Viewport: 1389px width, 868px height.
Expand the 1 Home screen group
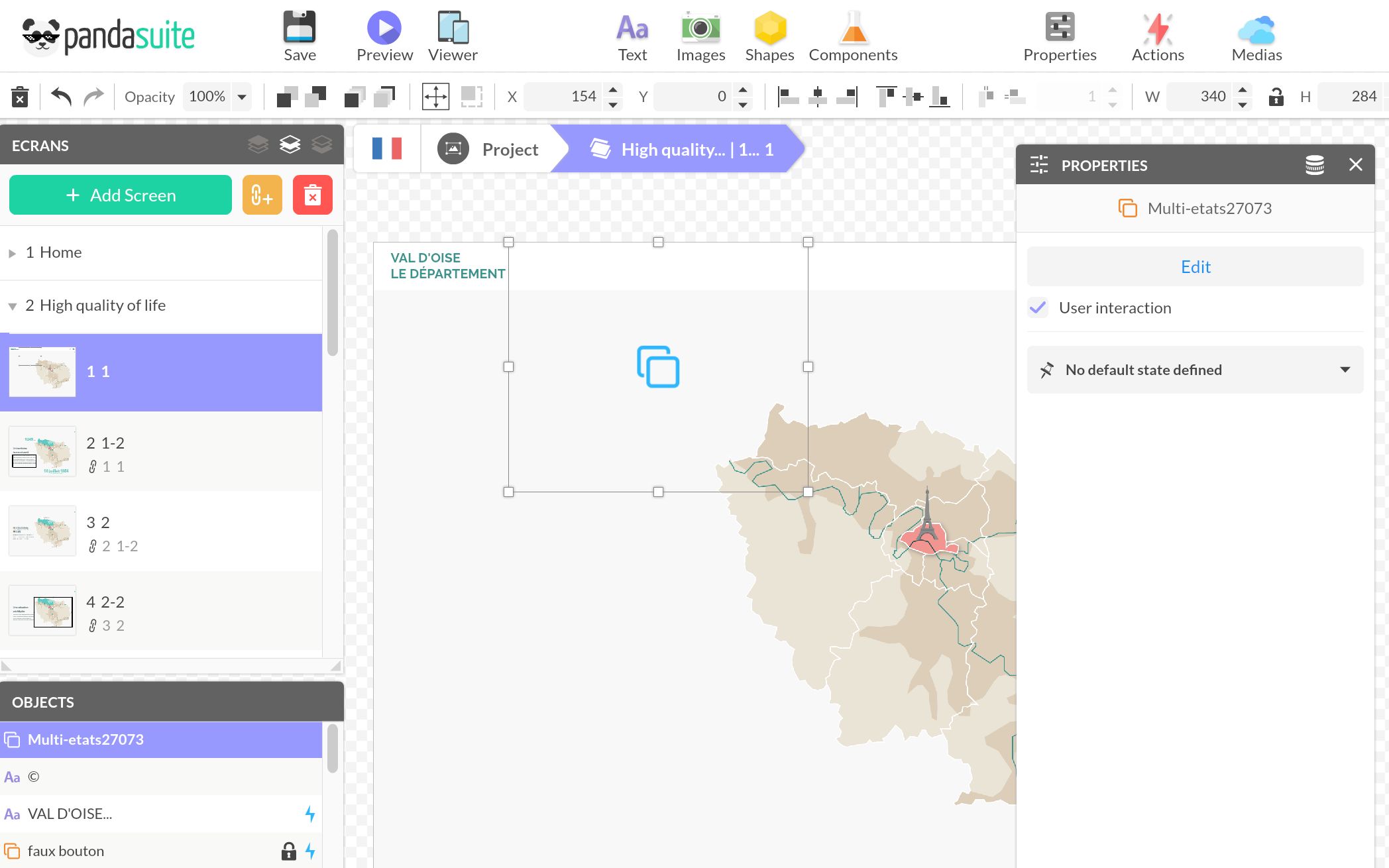[12, 253]
